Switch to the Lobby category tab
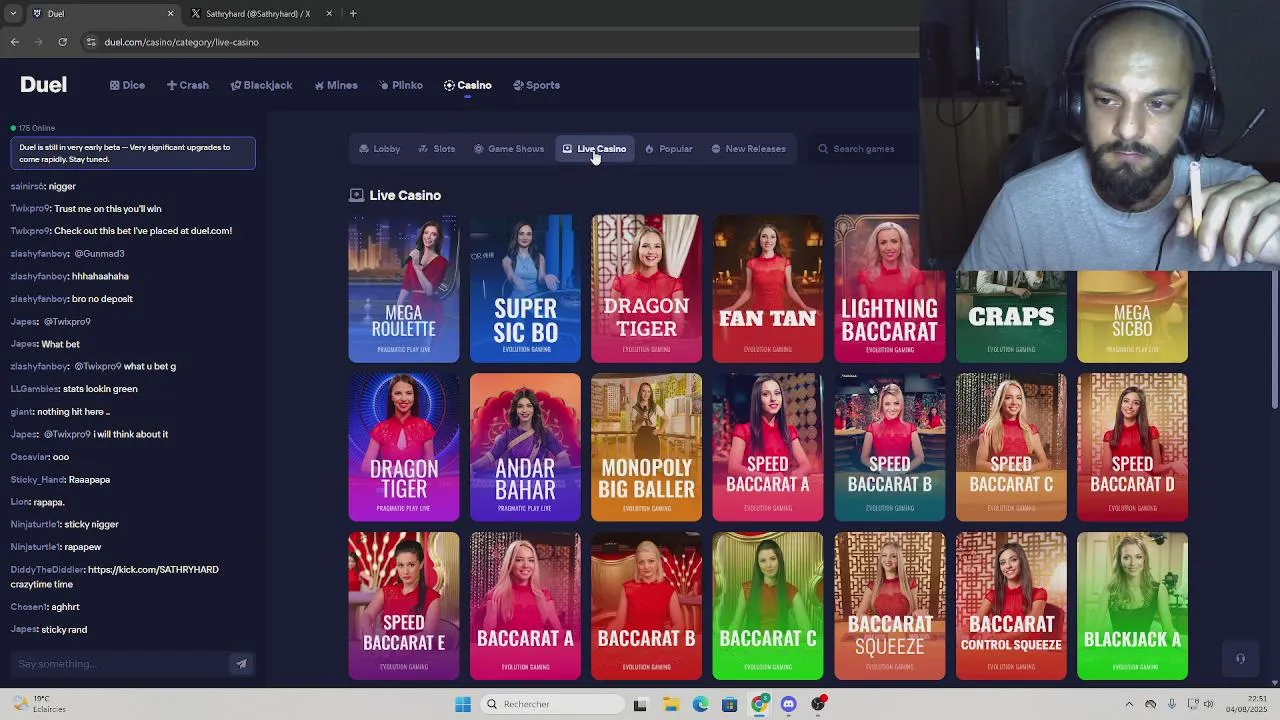The image size is (1280, 720). [x=379, y=149]
